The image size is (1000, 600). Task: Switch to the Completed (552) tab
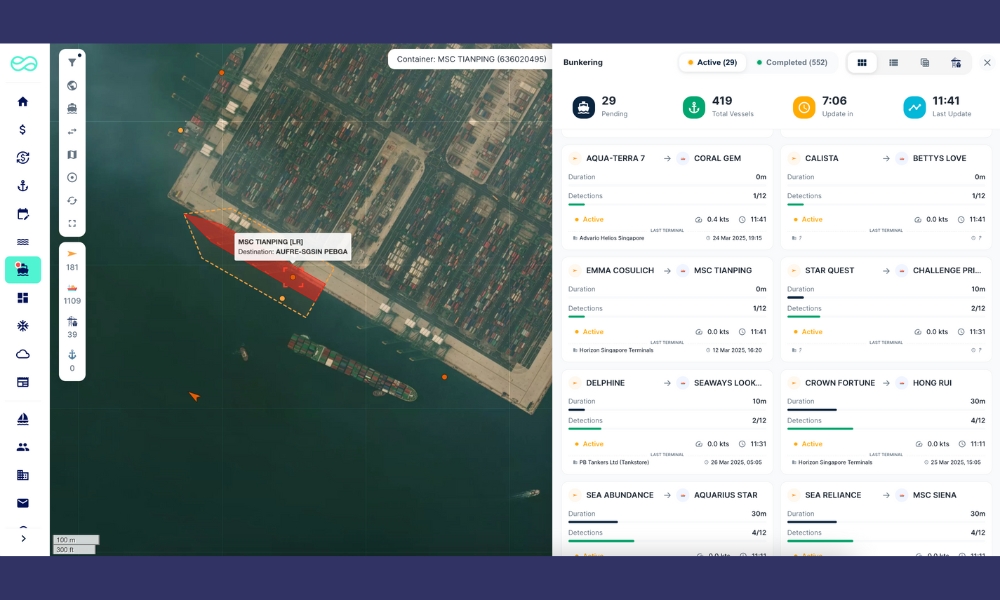pos(791,63)
